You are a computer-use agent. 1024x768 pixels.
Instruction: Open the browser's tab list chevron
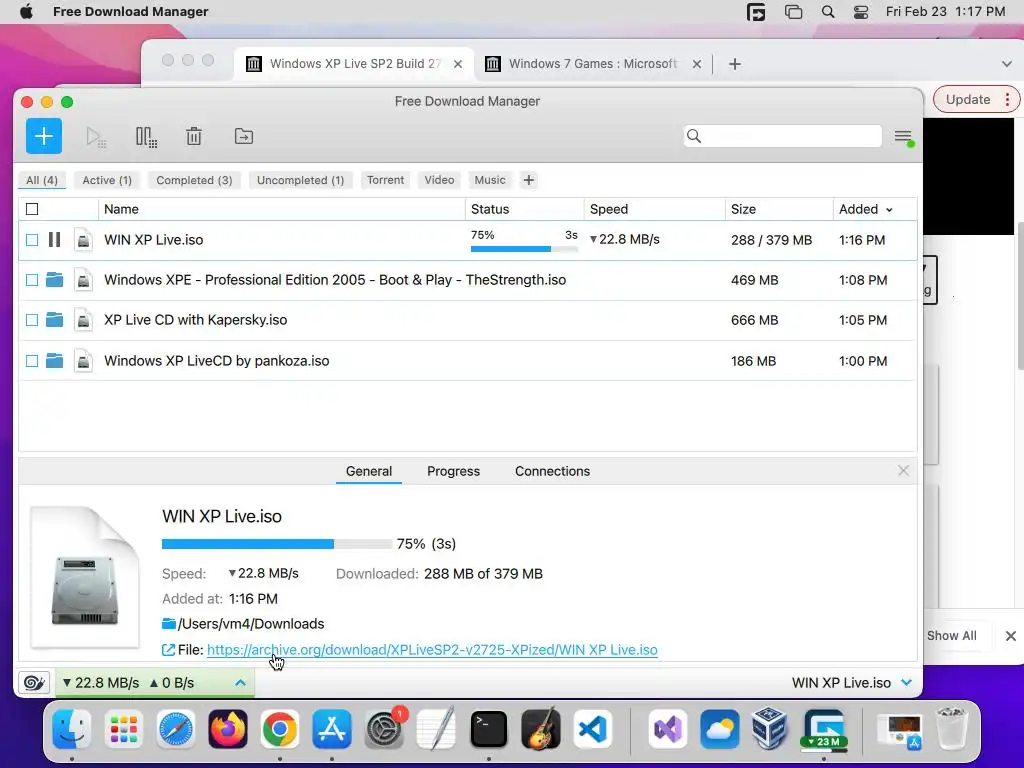pyautogui.click(x=1006, y=64)
